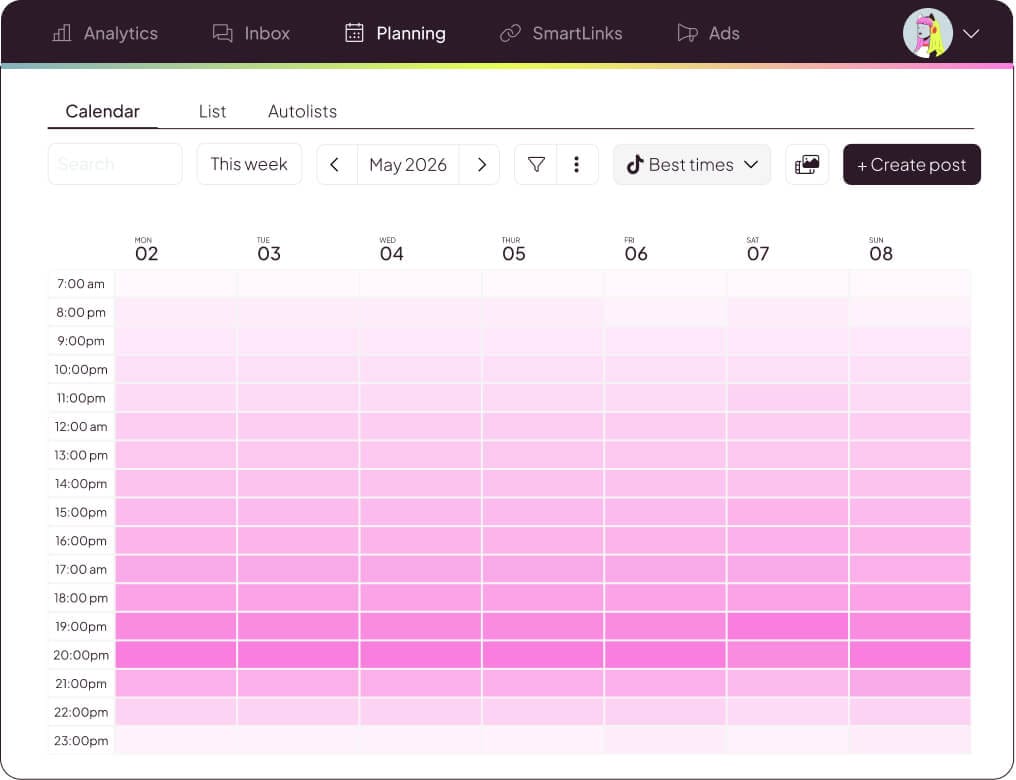
Task: Expand the TikTok Best times dropdown
Action: (x=692, y=165)
